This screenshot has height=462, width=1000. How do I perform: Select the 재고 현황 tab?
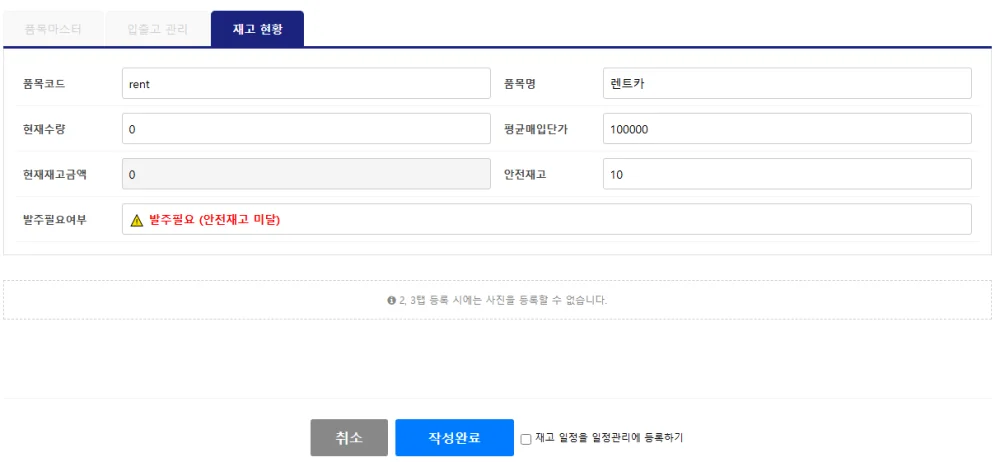258,29
